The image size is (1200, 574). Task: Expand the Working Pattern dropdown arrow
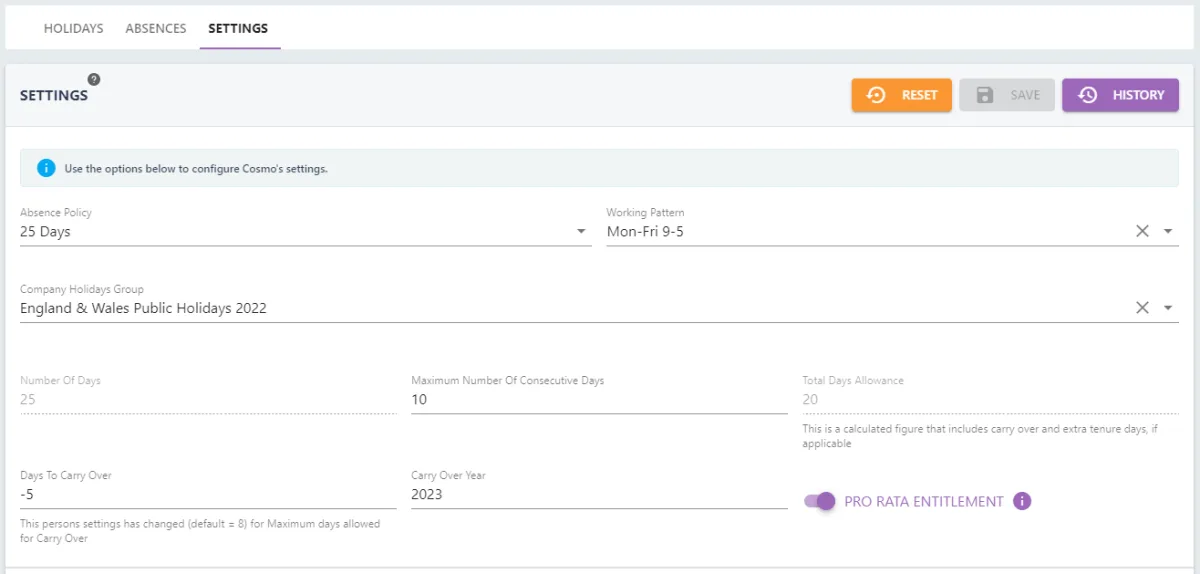click(1168, 231)
